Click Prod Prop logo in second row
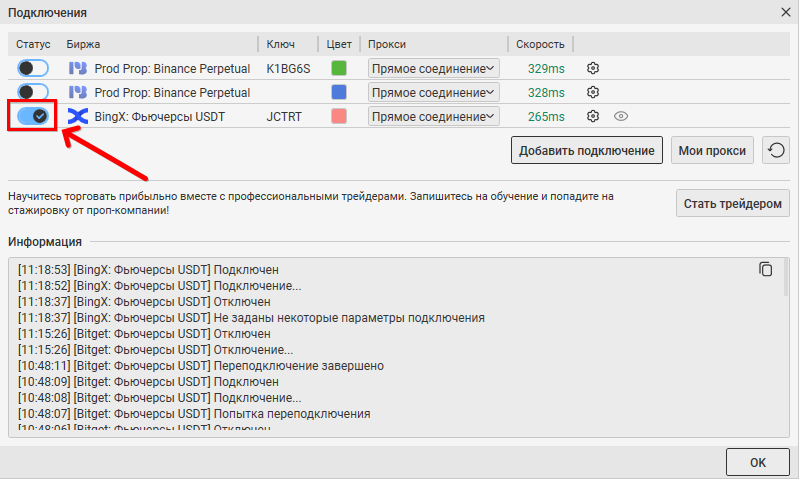The image size is (799, 479). click(77, 92)
